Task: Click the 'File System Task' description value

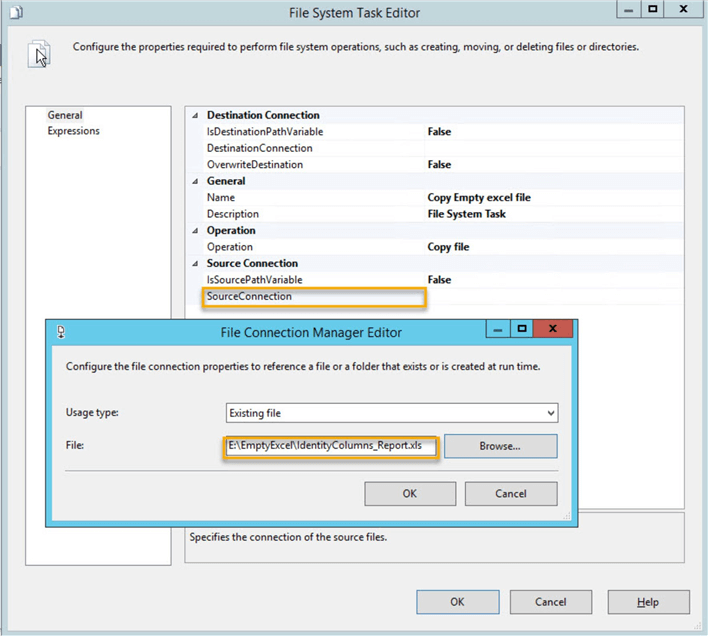Action: tap(466, 214)
